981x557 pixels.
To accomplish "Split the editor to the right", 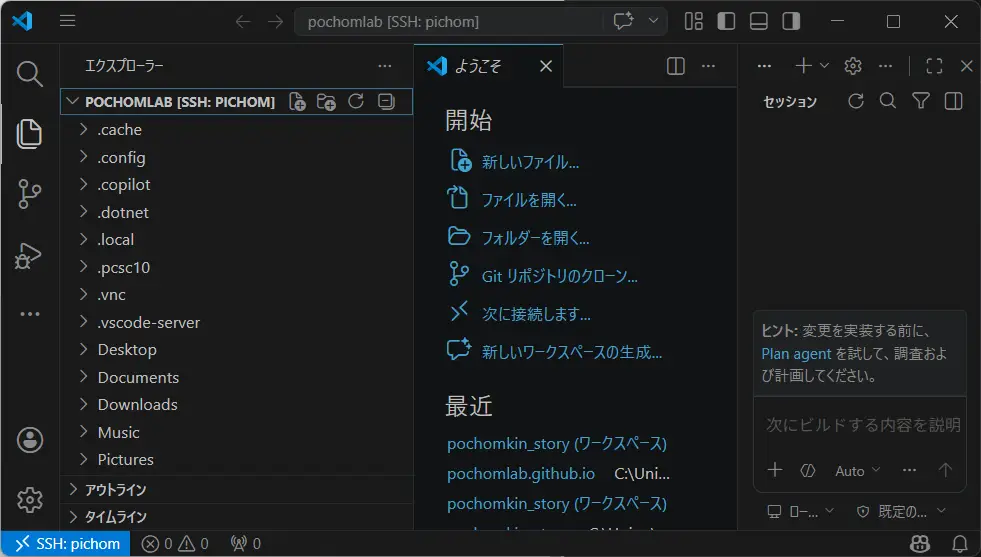I will 676,66.
